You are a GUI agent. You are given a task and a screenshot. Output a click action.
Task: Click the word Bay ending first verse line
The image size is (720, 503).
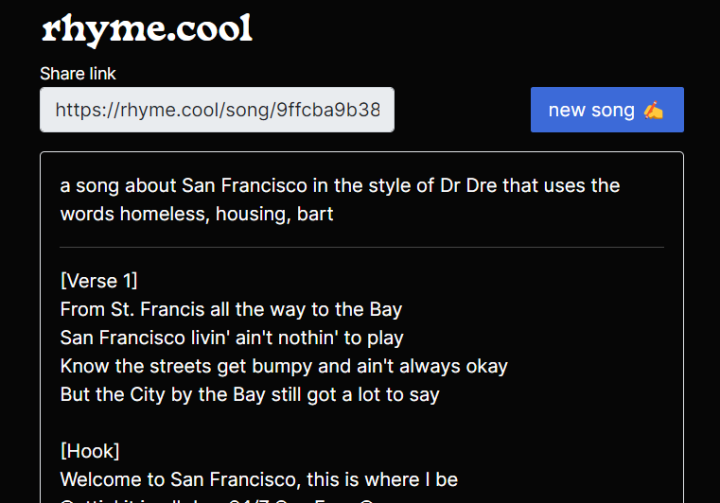pyautogui.click(x=384, y=309)
